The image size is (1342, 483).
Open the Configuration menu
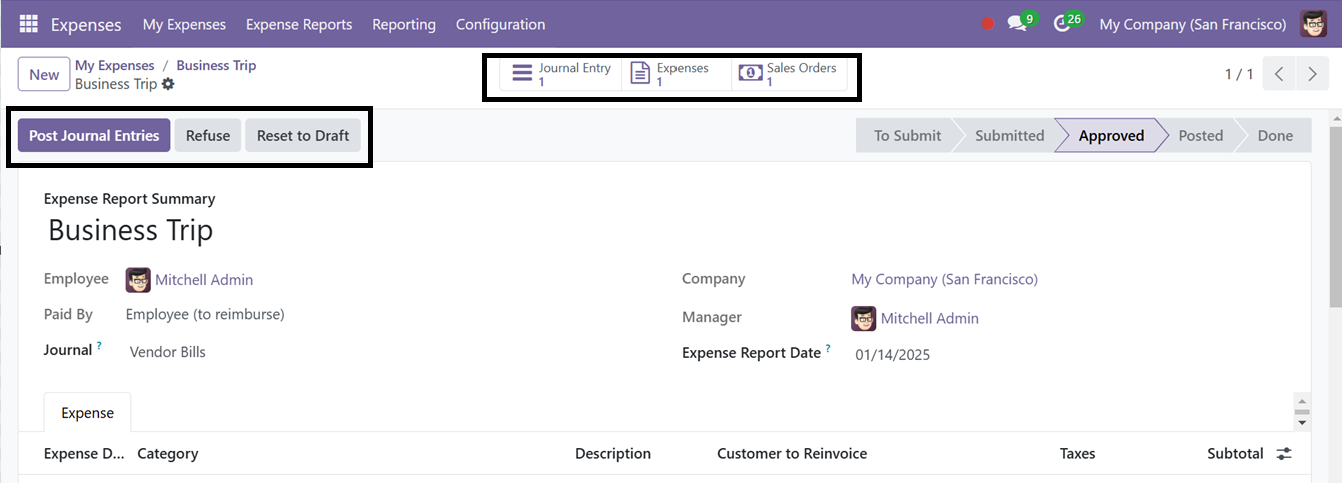click(x=500, y=24)
